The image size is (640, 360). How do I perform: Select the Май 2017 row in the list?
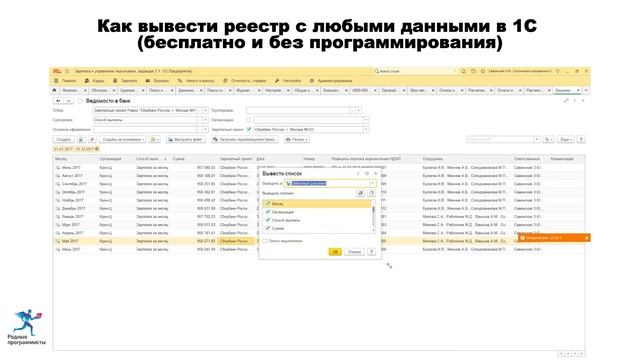click(318, 241)
